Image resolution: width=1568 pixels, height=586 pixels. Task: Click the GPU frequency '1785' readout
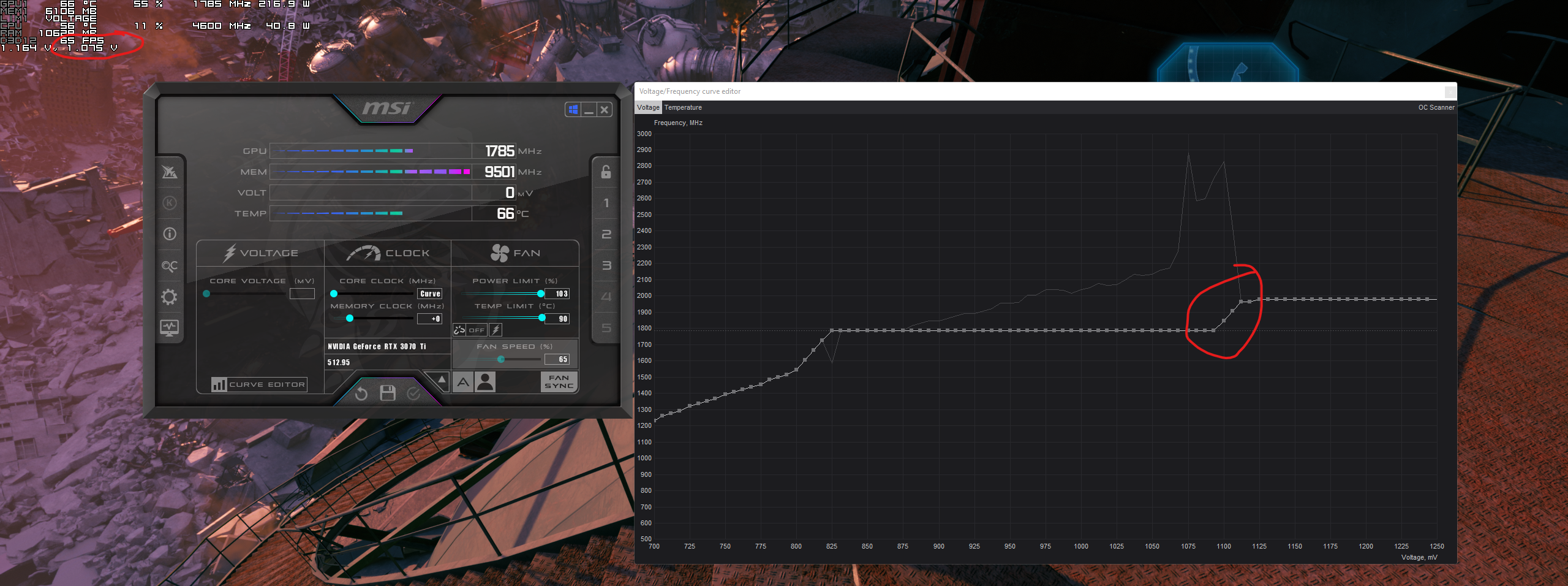[500, 151]
